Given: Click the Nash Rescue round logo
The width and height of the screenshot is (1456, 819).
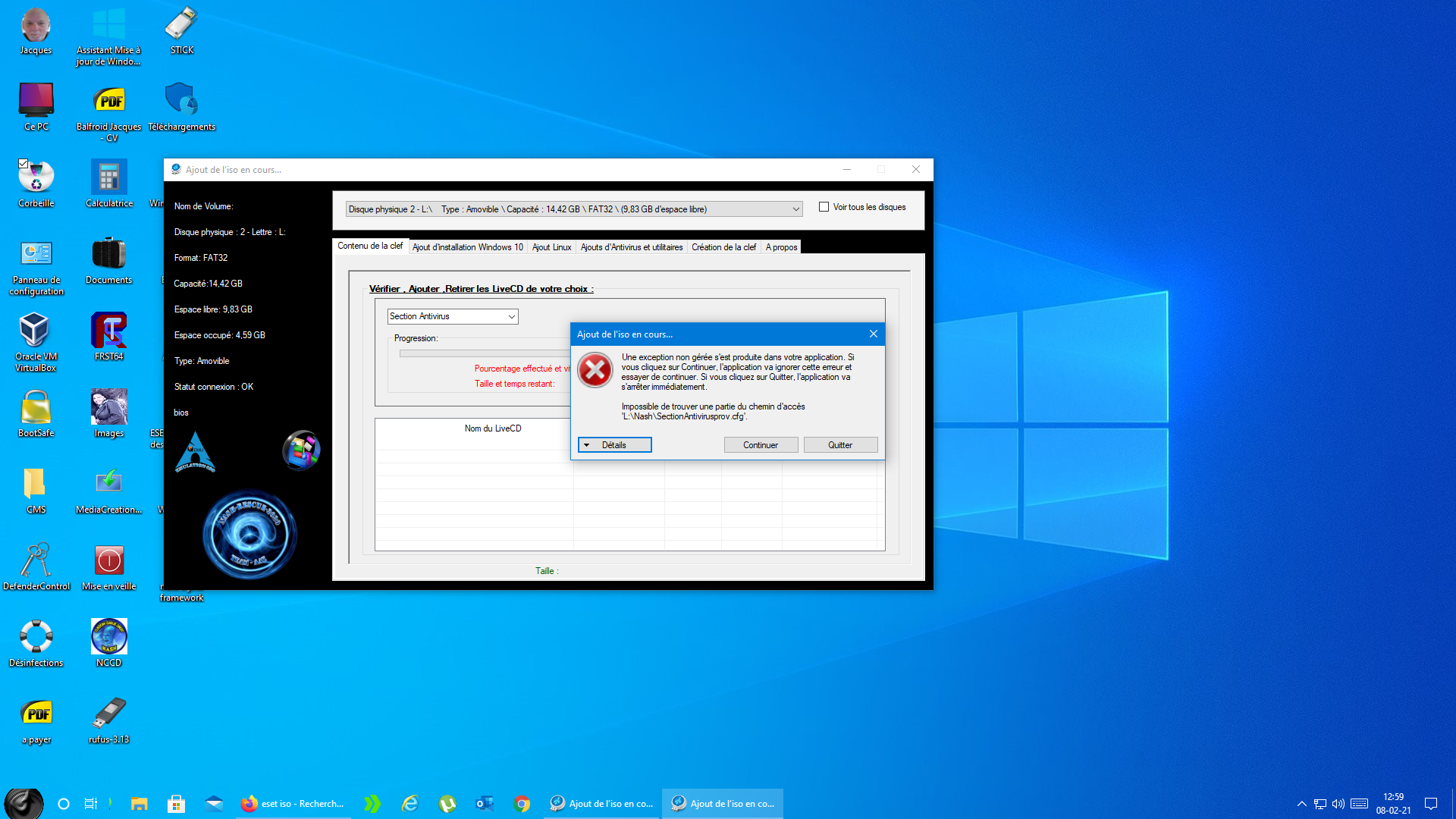Looking at the screenshot, I should coord(249,535).
